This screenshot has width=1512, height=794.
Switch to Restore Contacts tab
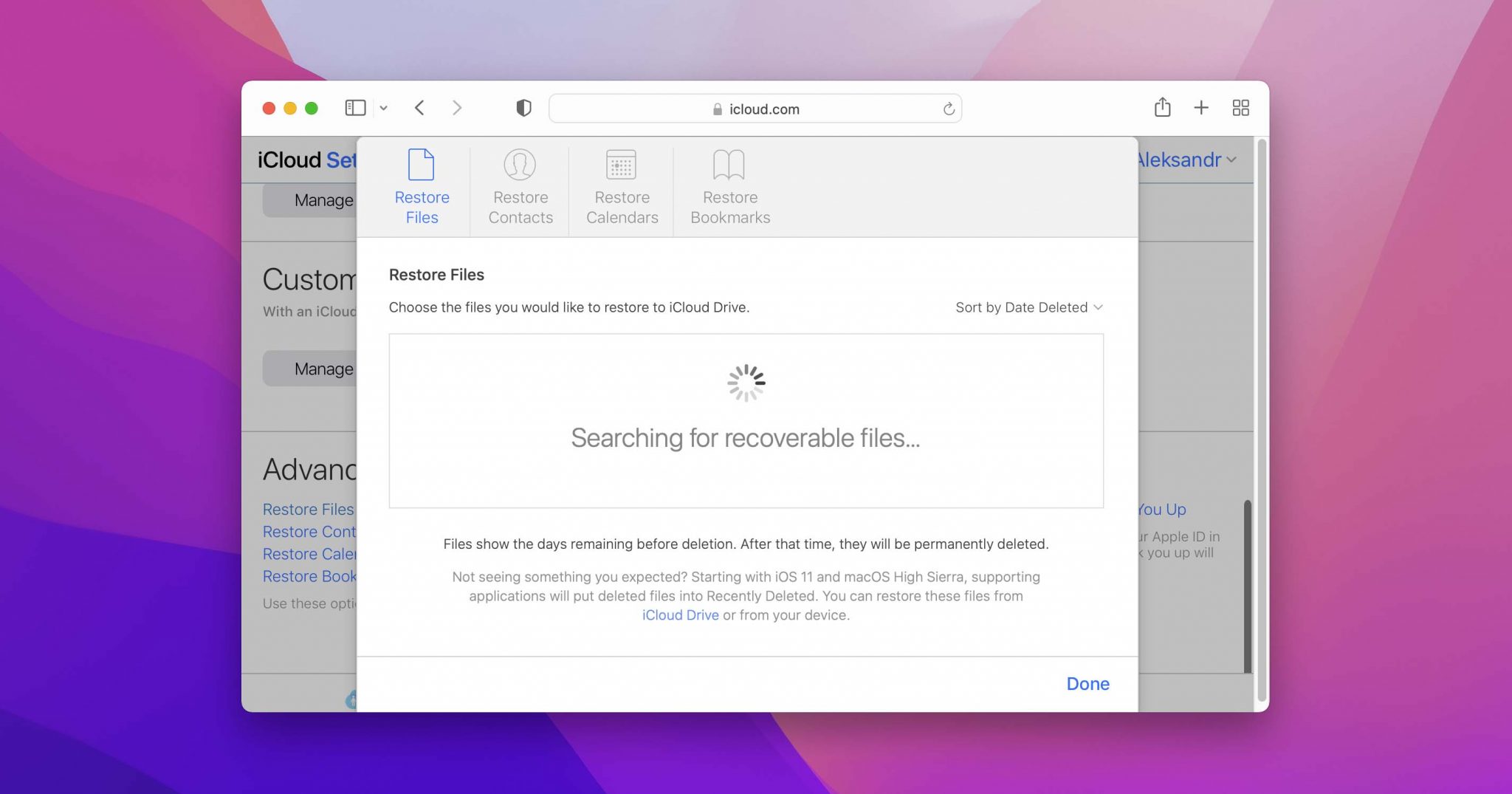[520, 187]
